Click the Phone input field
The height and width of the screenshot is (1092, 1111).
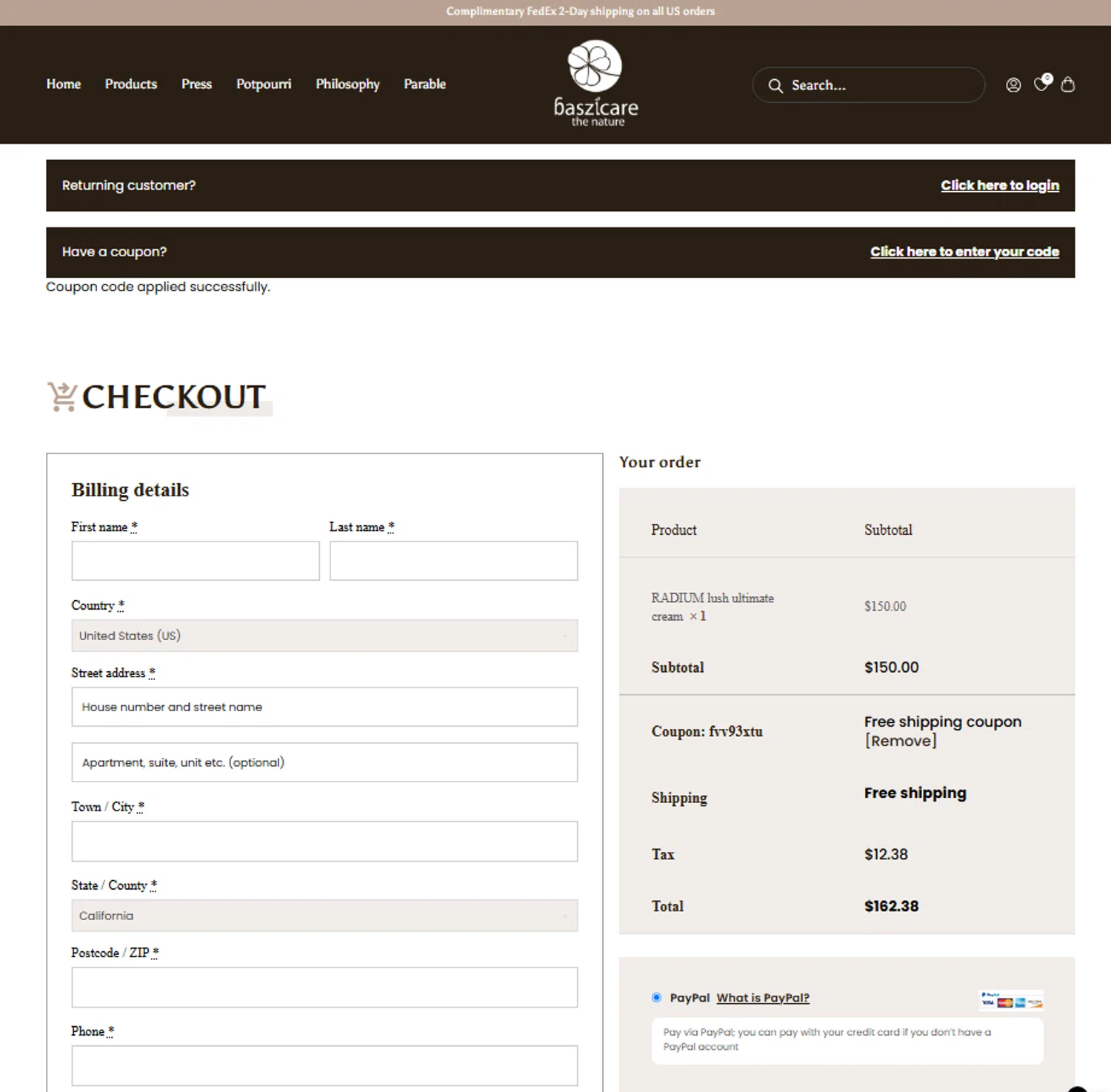(x=324, y=1066)
